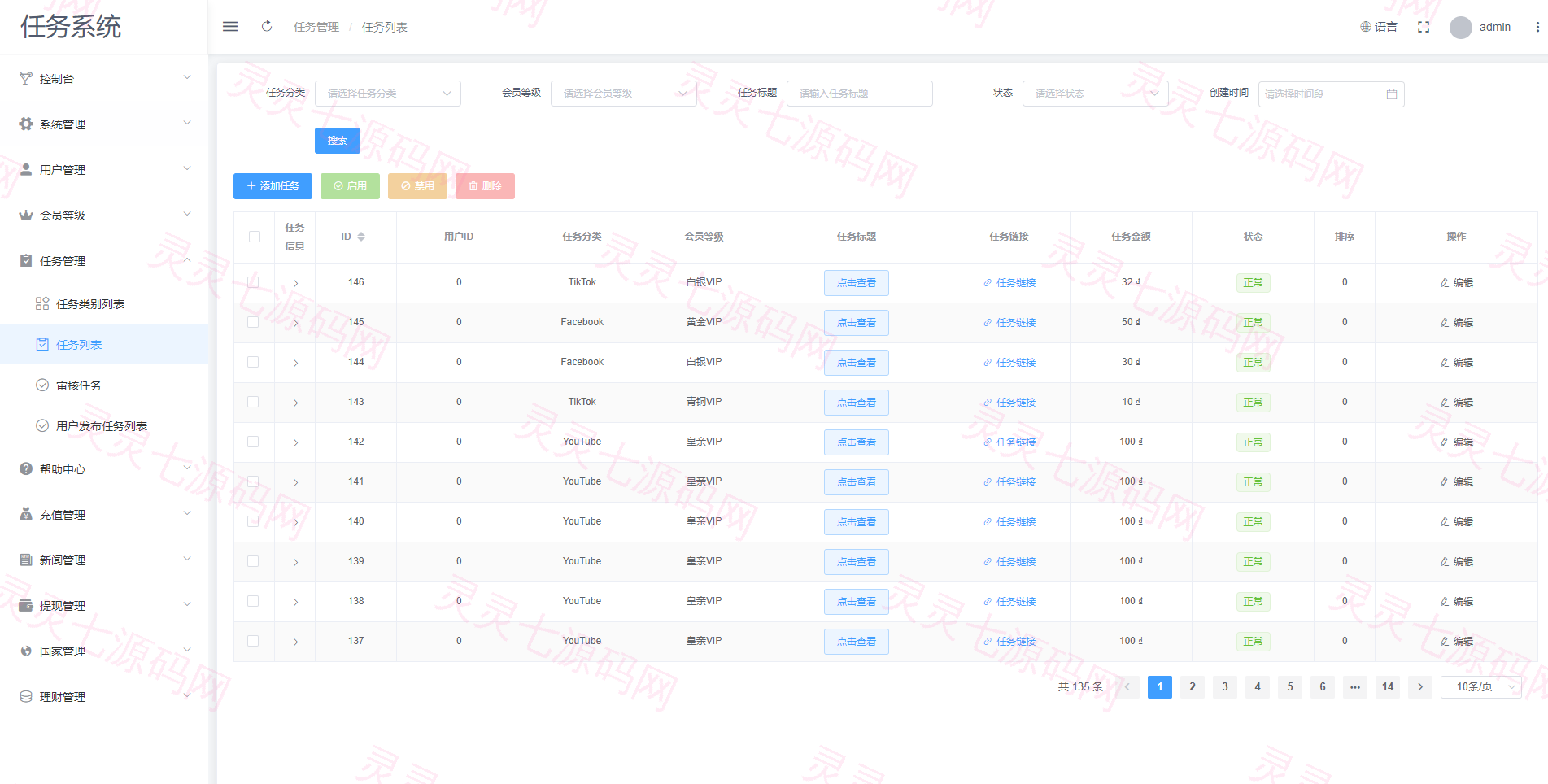Click the blue 搜索 search button
Image resolution: width=1548 pixels, height=784 pixels.
(338, 141)
